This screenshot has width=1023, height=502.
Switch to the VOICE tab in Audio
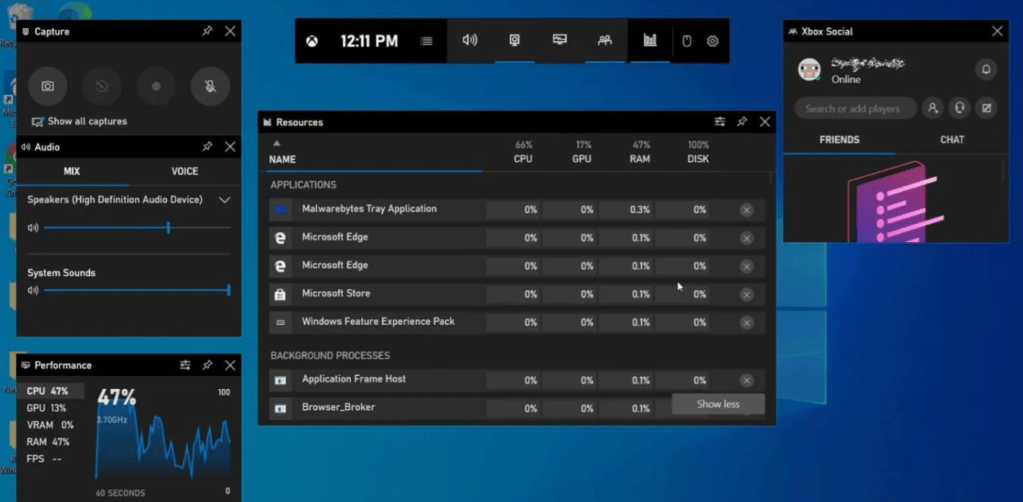click(x=185, y=171)
